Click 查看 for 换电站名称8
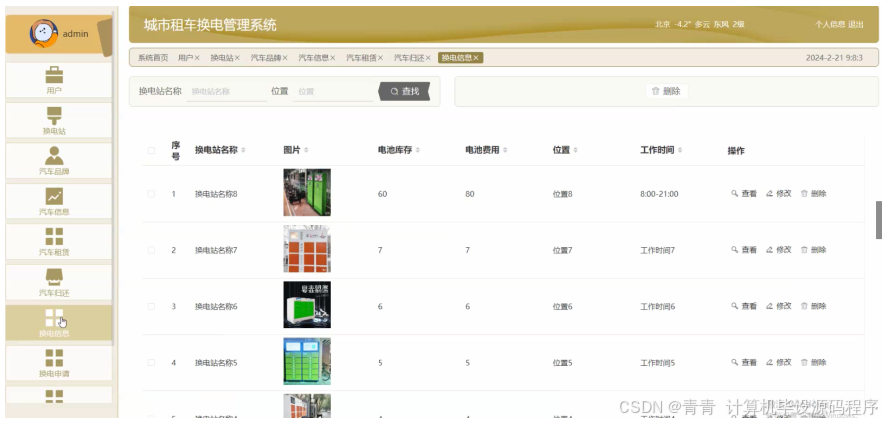Viewport: 882px width, 422px height. pos(744,194)
